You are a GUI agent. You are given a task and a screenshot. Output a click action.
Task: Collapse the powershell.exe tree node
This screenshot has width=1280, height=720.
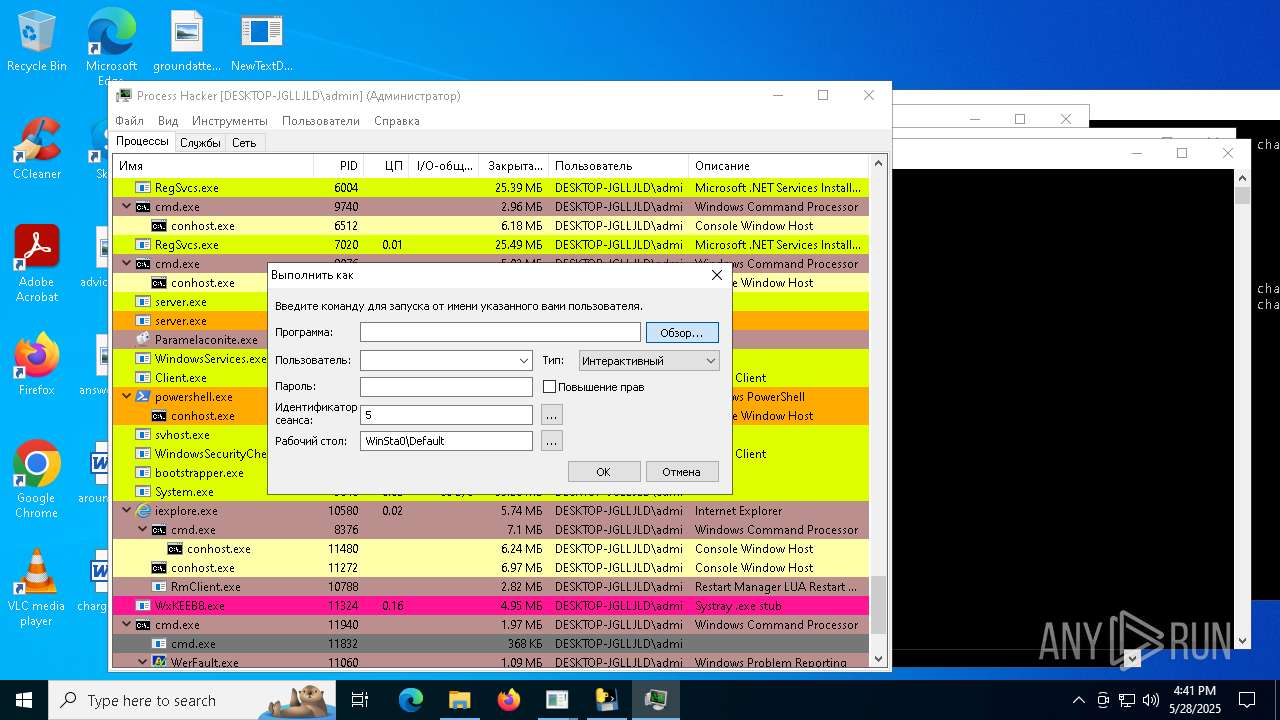(x=127, y=397)
